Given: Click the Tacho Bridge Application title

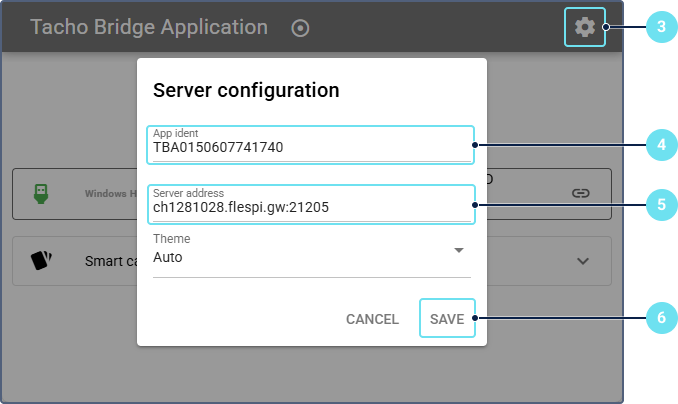Looking at the screenshot, I should [x=149, y=27].
